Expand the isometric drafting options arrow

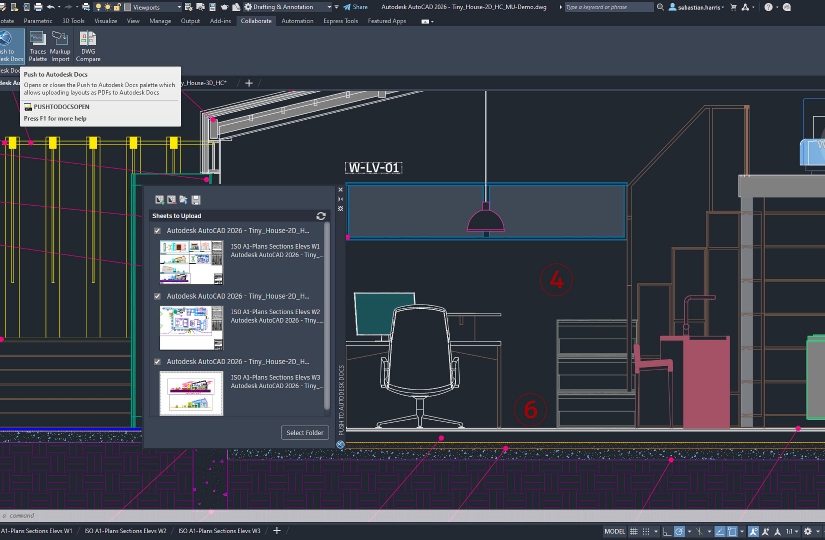tap(709, 532)
